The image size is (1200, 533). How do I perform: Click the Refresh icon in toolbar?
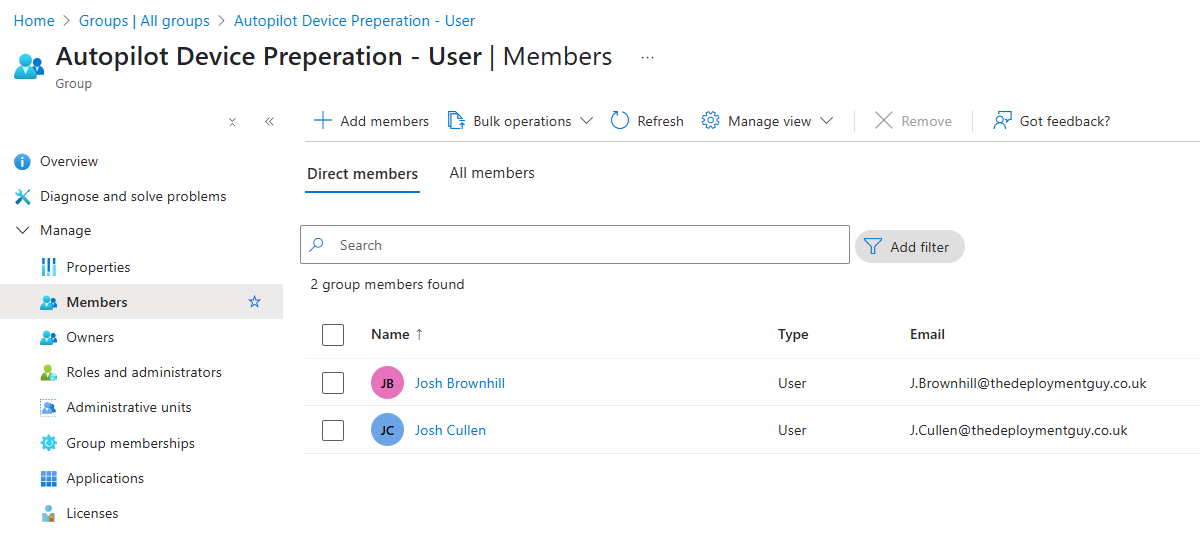coord(620,121)
